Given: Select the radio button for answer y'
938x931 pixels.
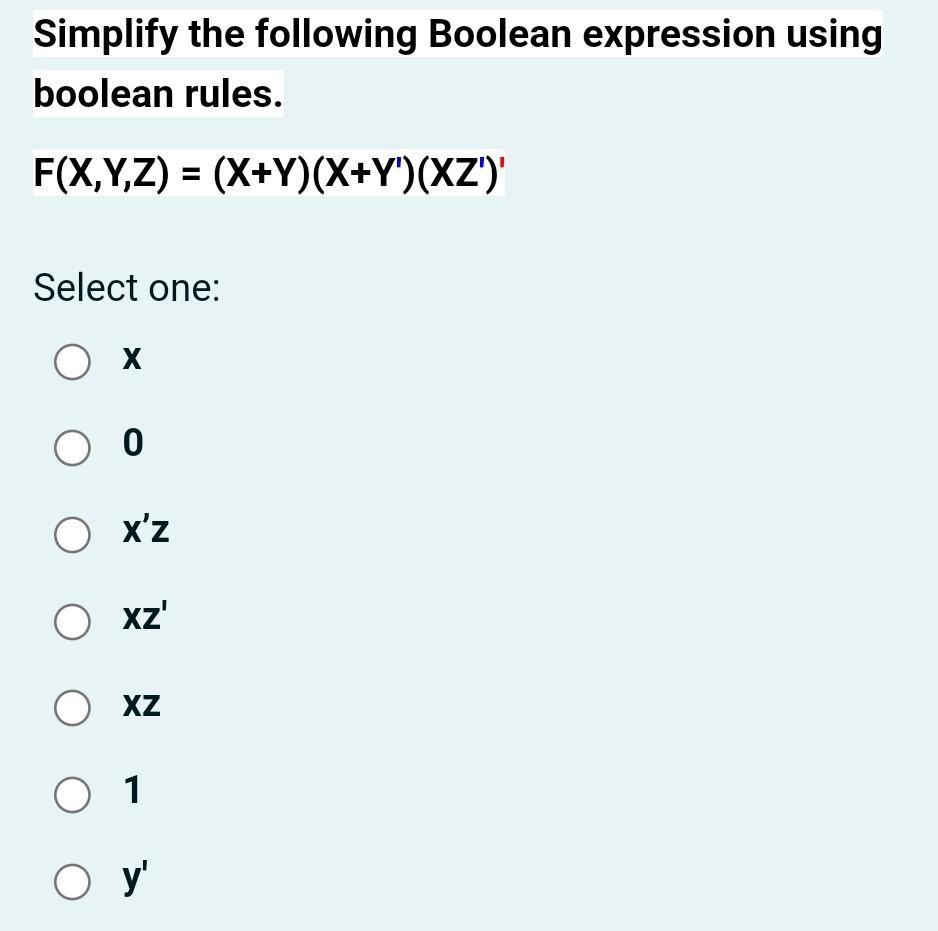Looking at the screenshot, I should tap(72, 882).
